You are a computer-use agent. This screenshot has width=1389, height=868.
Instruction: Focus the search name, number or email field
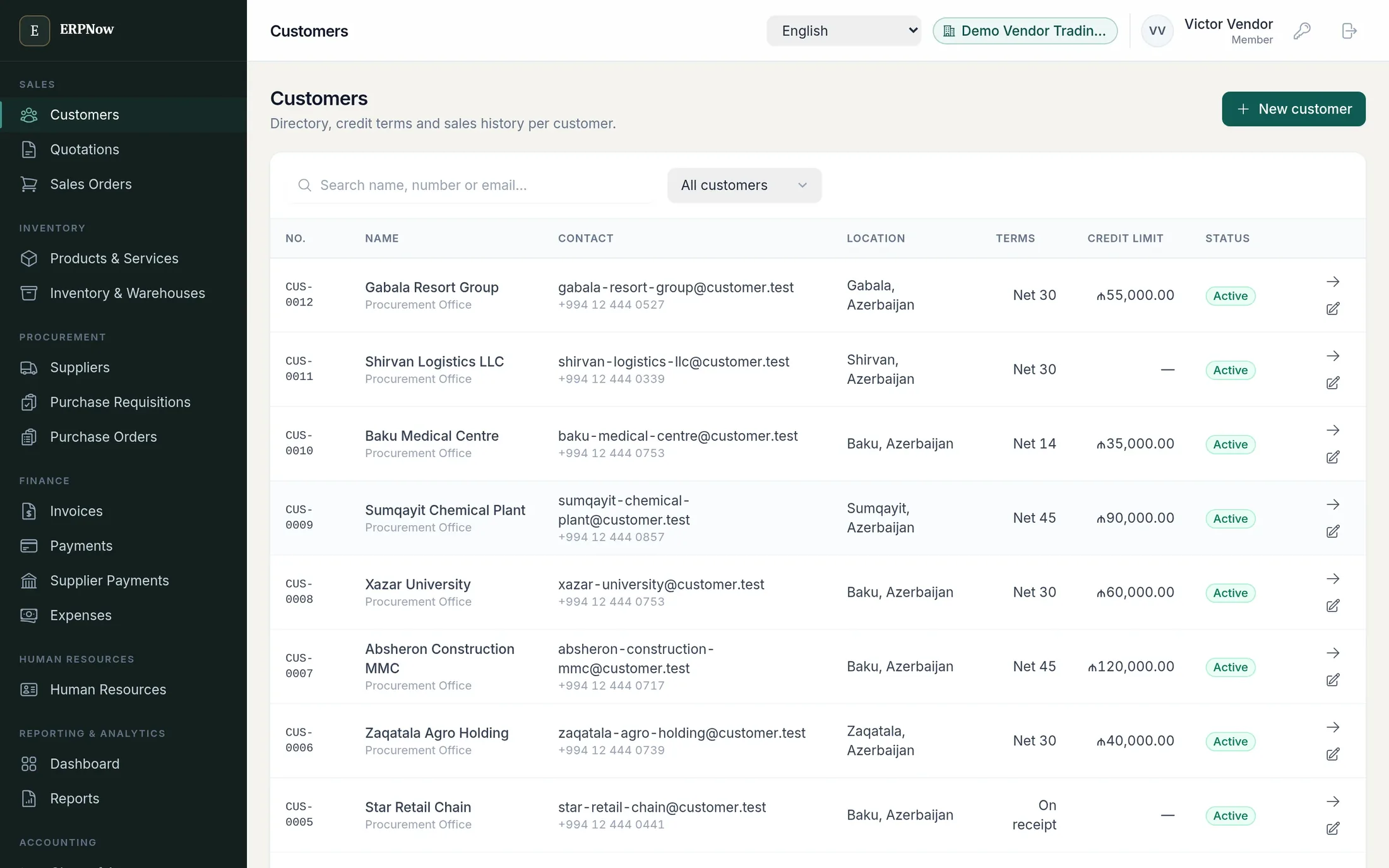pyautogui.click(x=472, y=185)
